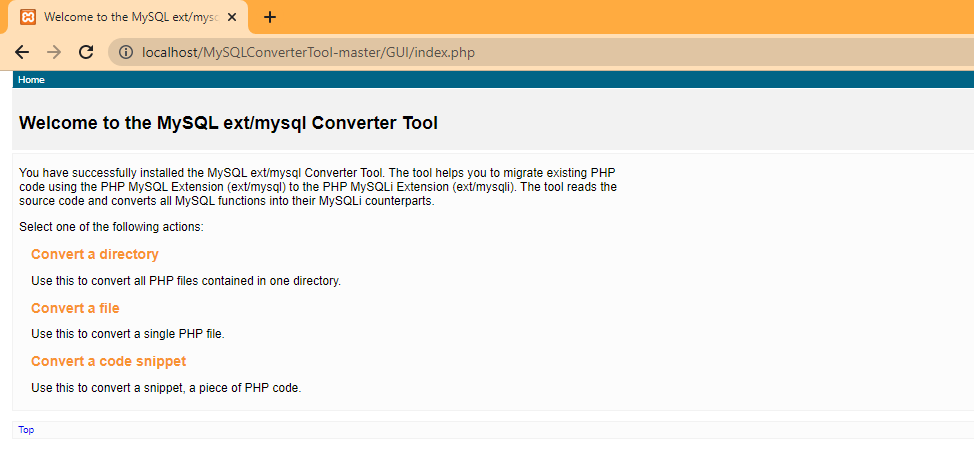Click 'Use this to convert a single PHP file.'
Image resolution: width=974 pixels, height=473 pixels.
pos(128,334)
